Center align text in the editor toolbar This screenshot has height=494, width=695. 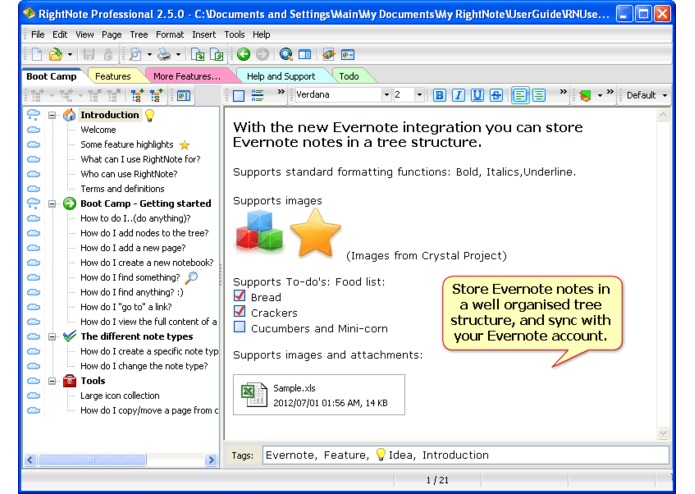pyautogui.click(x=539, y=95)
